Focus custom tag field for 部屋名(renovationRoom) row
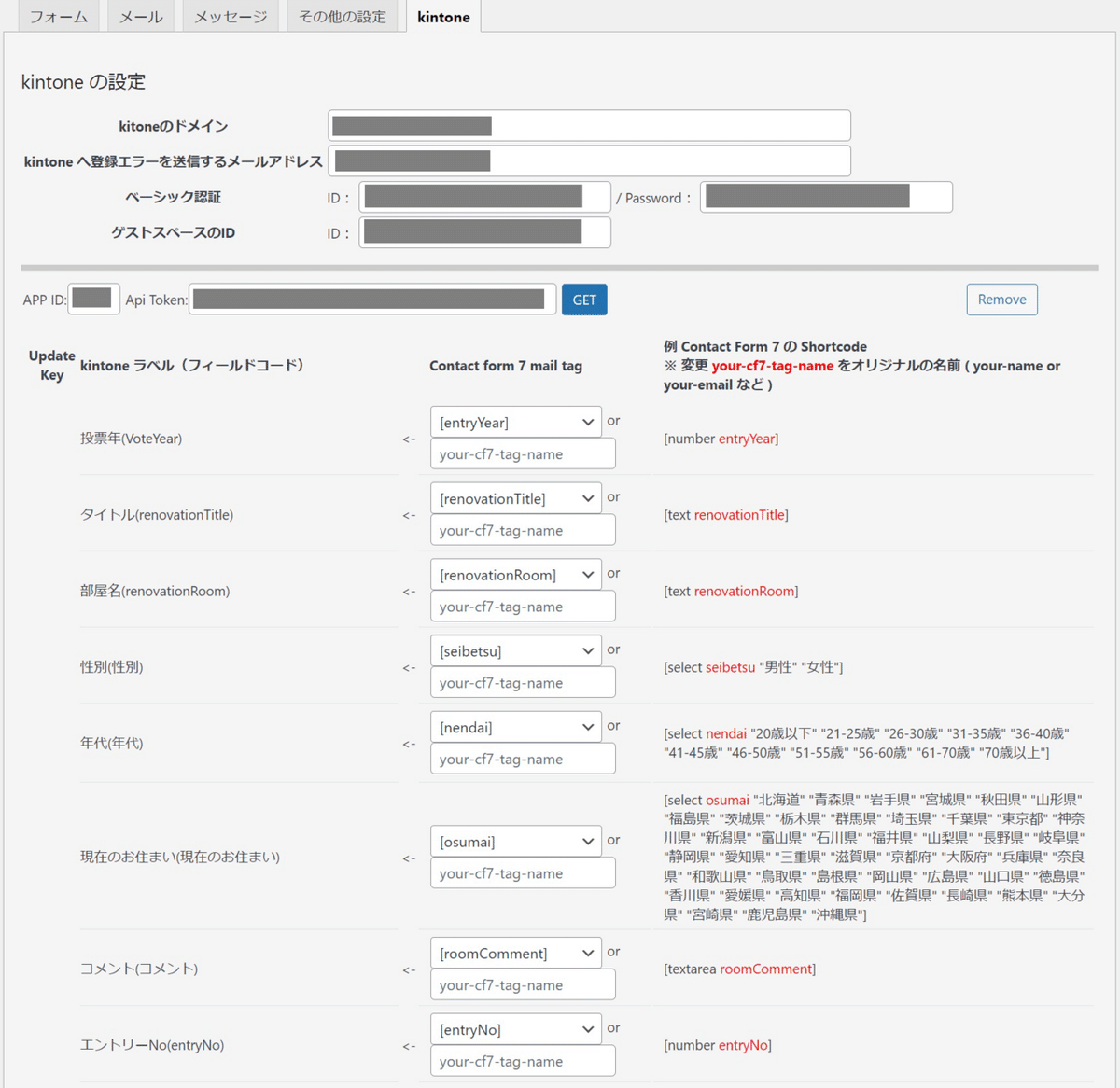Viewport: 1120px width, 1088px height. 523,607
